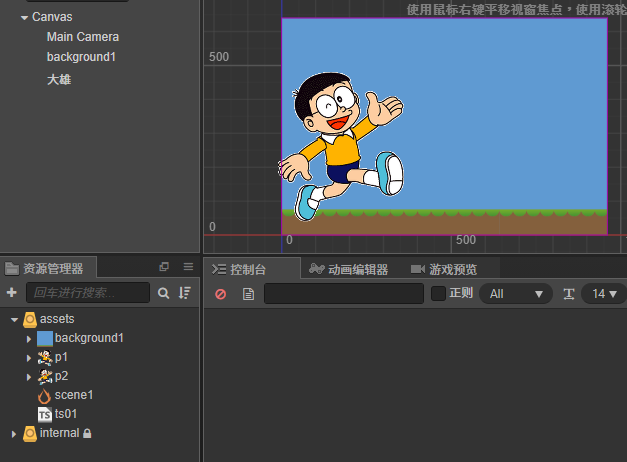Open the font size 14 dropdown
The width and height of the screenshot is (627, 462).
pyautogui.click(x=604, y=294)
